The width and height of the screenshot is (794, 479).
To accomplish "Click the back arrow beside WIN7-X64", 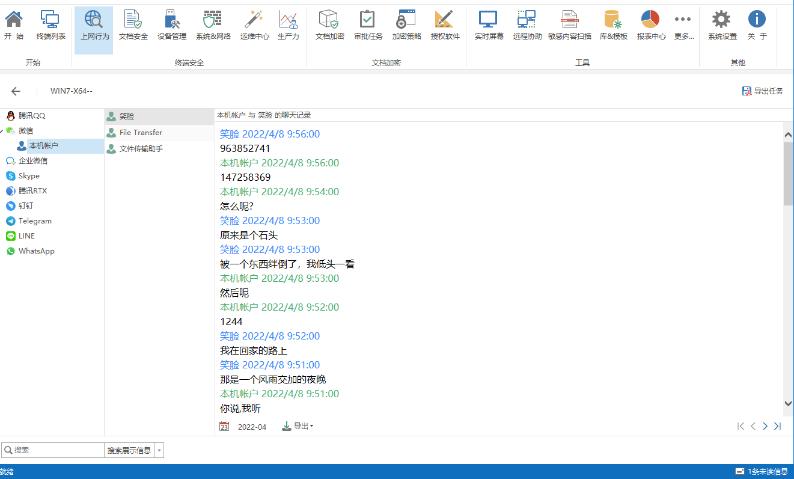I will pos(16,91).
